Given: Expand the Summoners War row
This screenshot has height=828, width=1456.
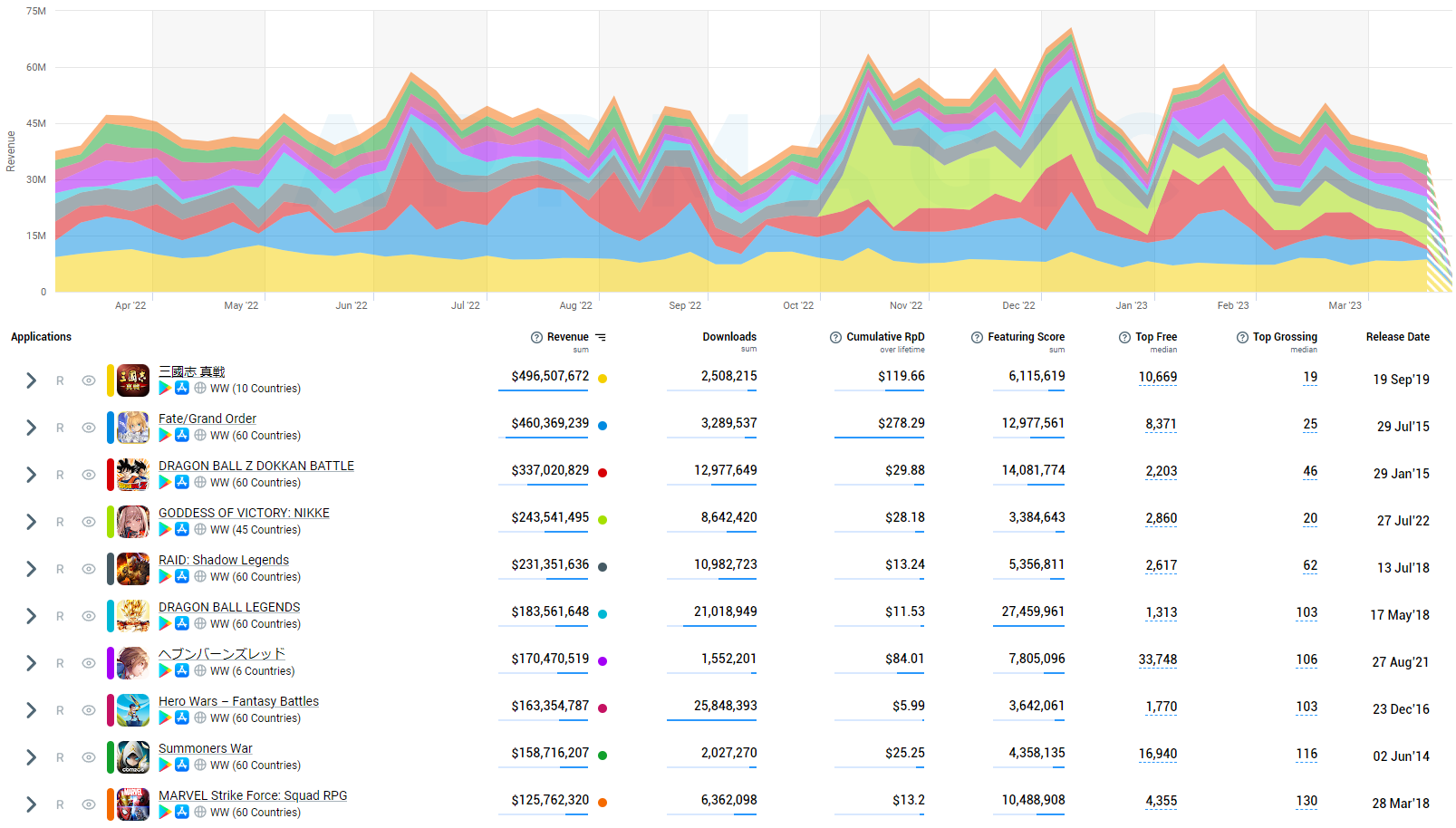Looking at the screenshot, I should pos(31,757).
